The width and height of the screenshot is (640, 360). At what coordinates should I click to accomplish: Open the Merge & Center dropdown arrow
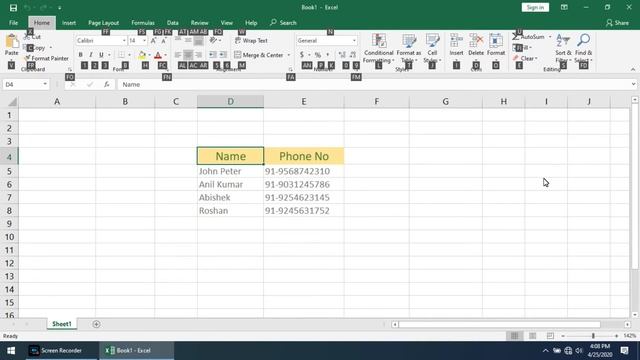pos(289,55)
